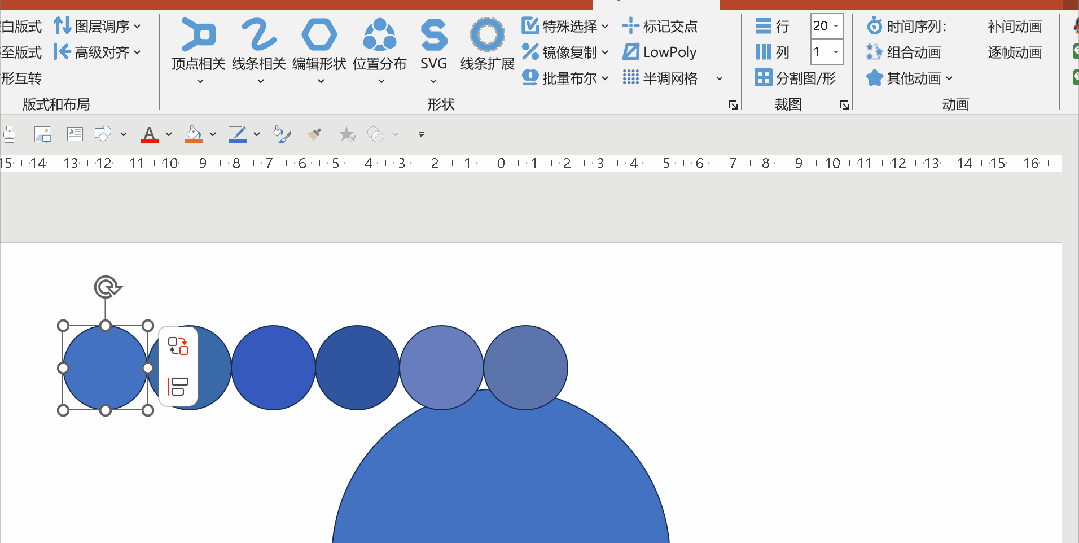Image resolution: width=1079 pixels, height=543 pixels.
Task: Click the 特殊选择 checkmark icon
Action: [530, 26]
